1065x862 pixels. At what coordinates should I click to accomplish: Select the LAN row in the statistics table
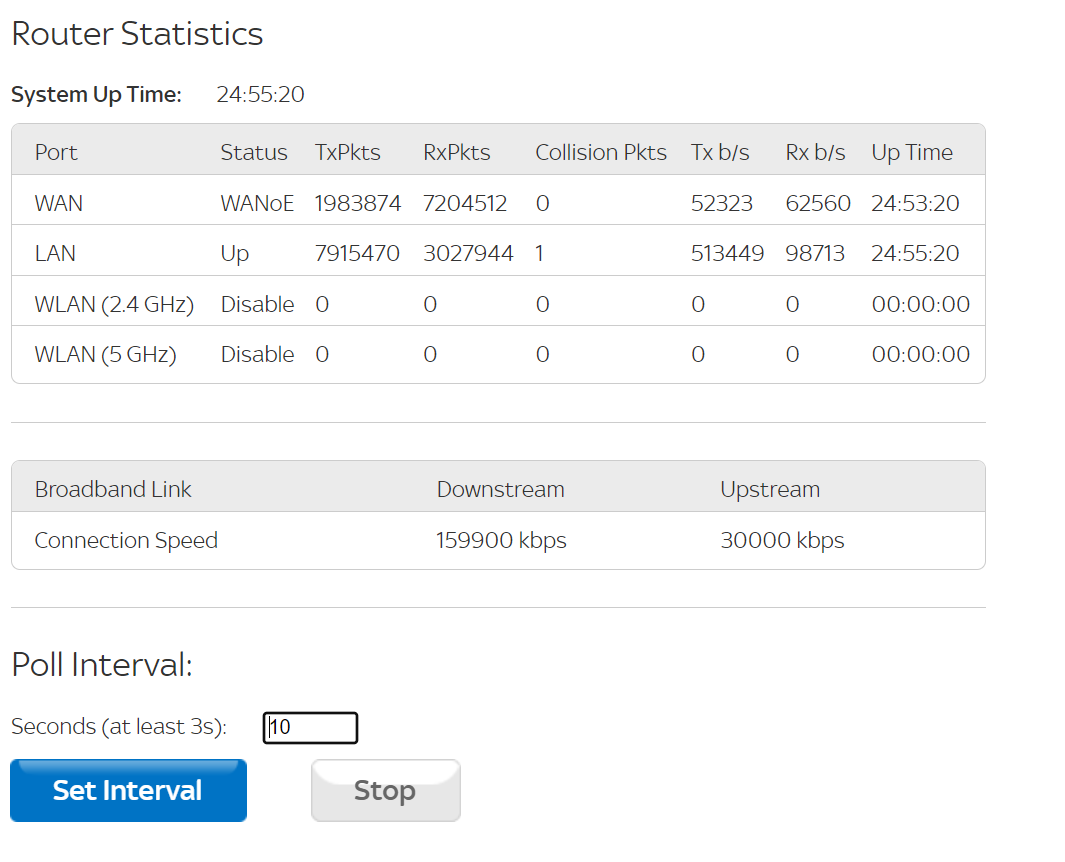(x=55, y=253)
